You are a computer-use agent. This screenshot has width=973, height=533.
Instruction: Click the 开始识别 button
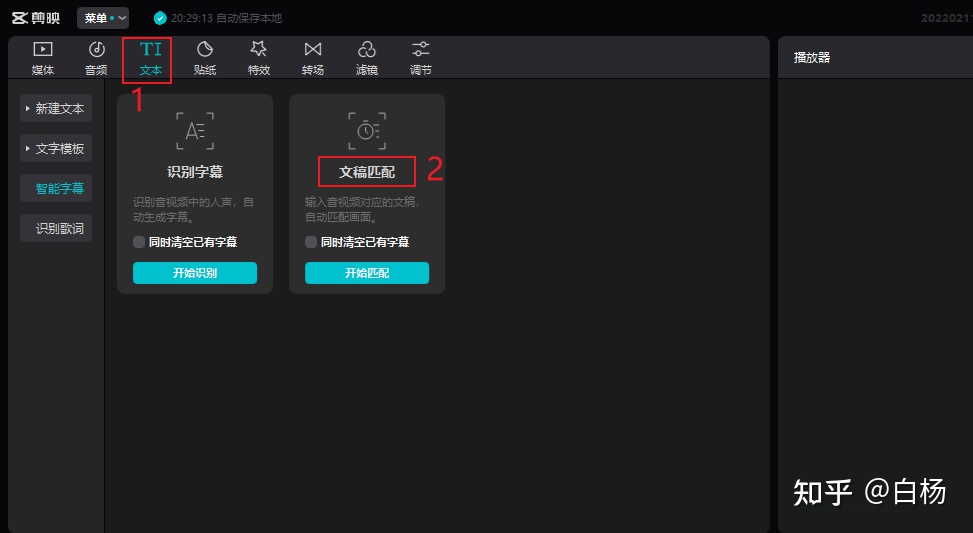tap(195, 273)
